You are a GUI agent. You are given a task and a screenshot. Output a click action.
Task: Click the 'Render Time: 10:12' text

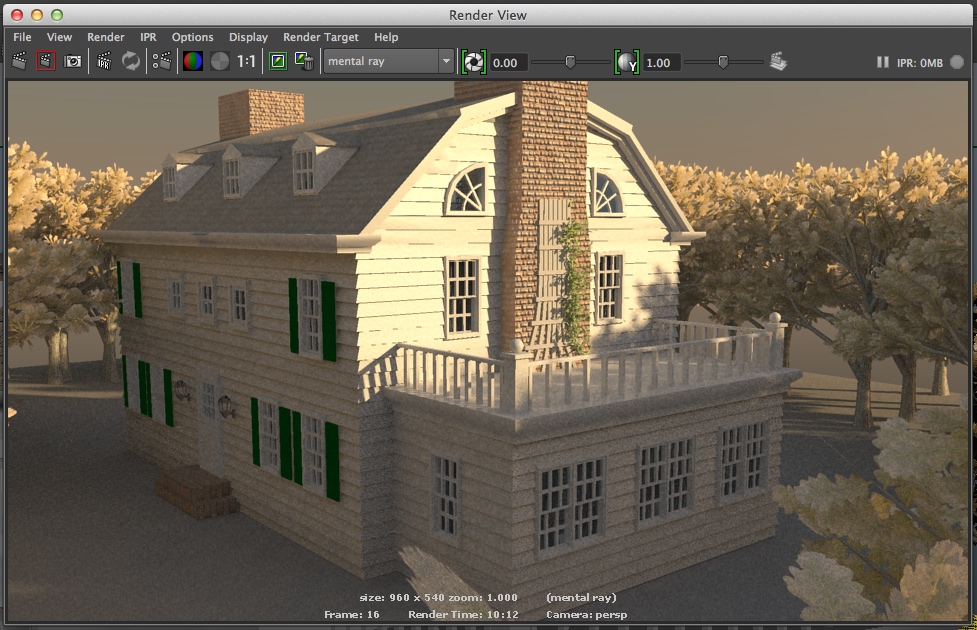pyautogui.click(x=463, y=614)
